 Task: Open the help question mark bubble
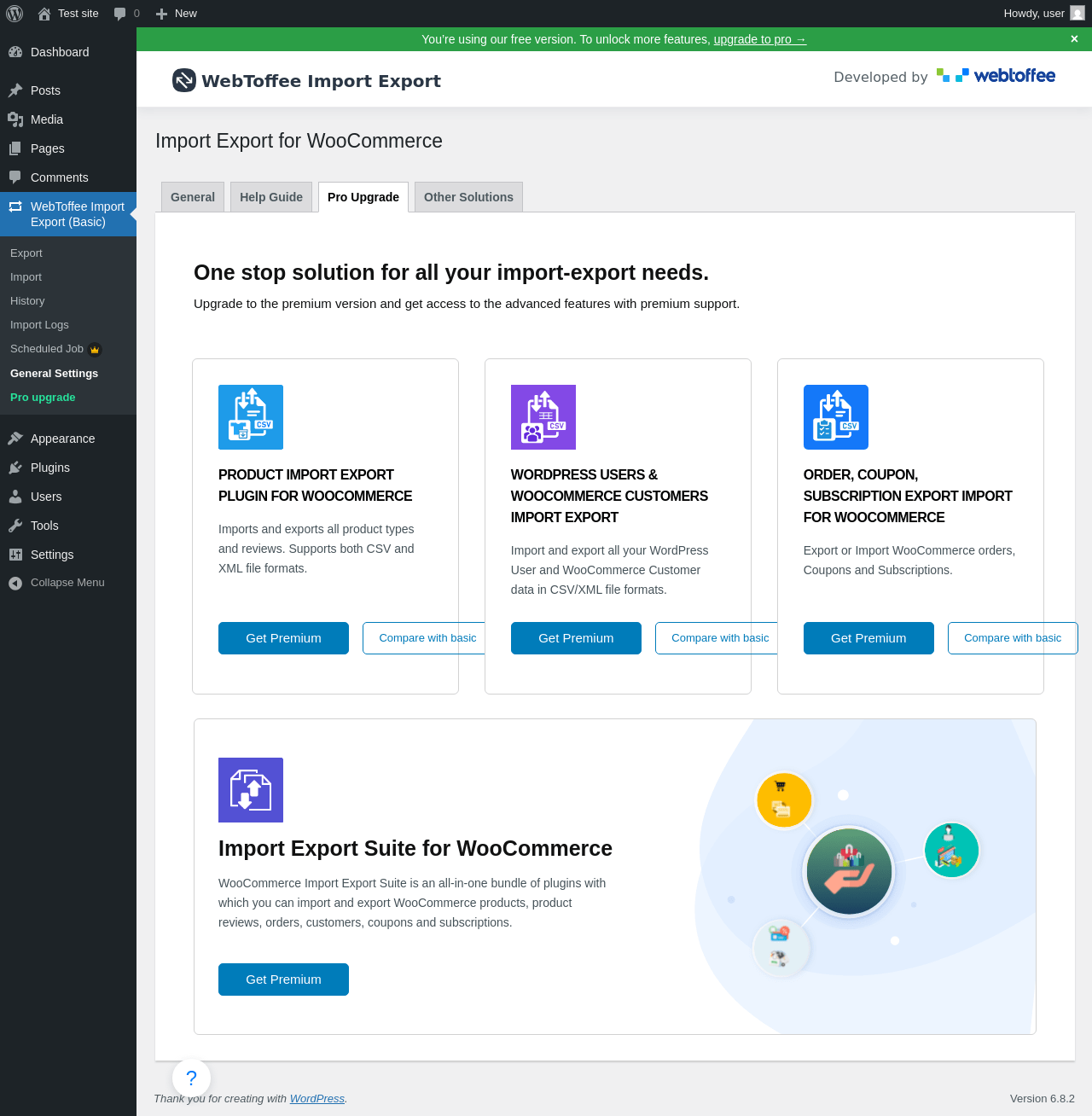191,1078
